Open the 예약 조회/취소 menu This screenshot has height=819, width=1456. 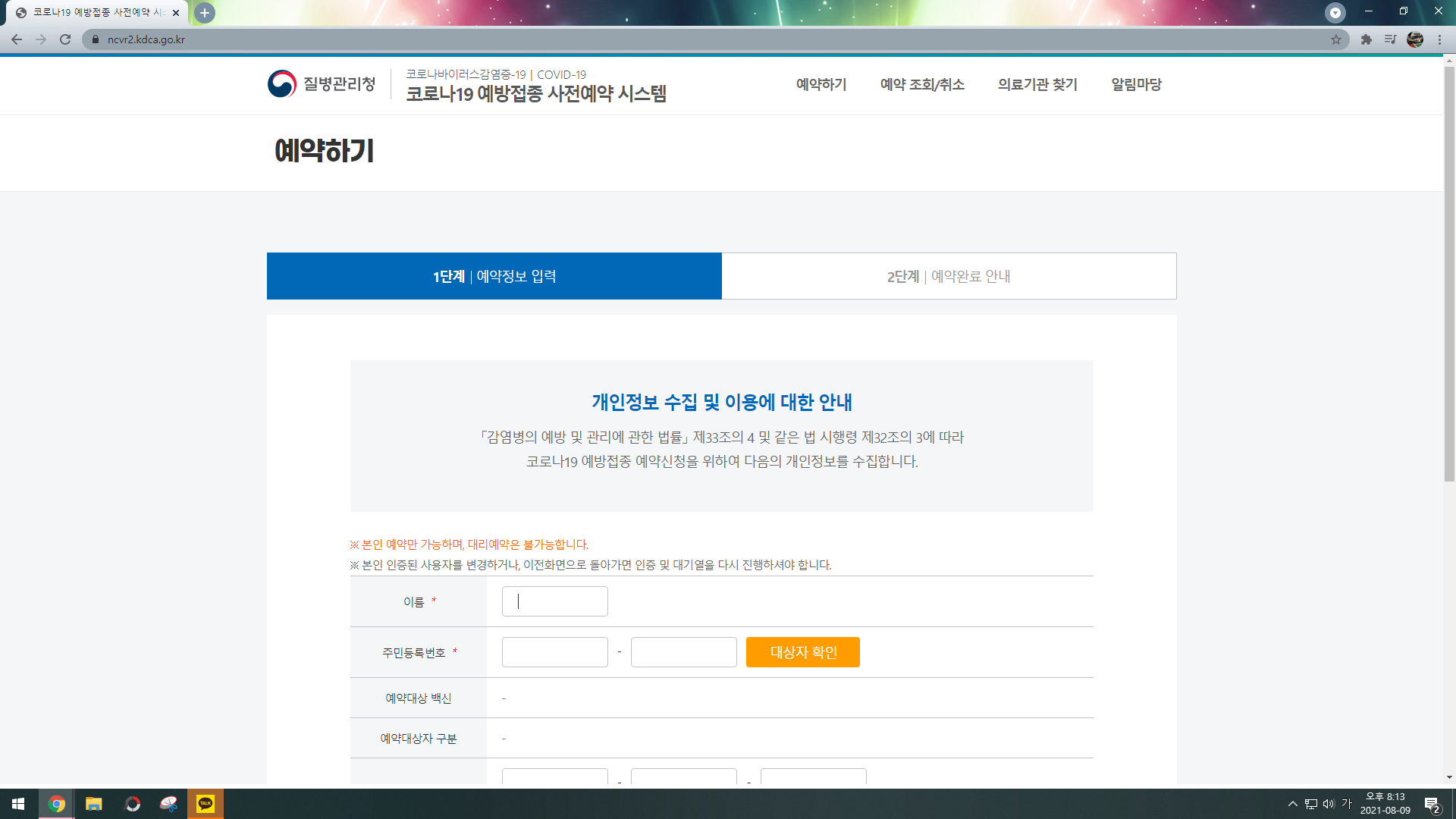coord(922,84)
